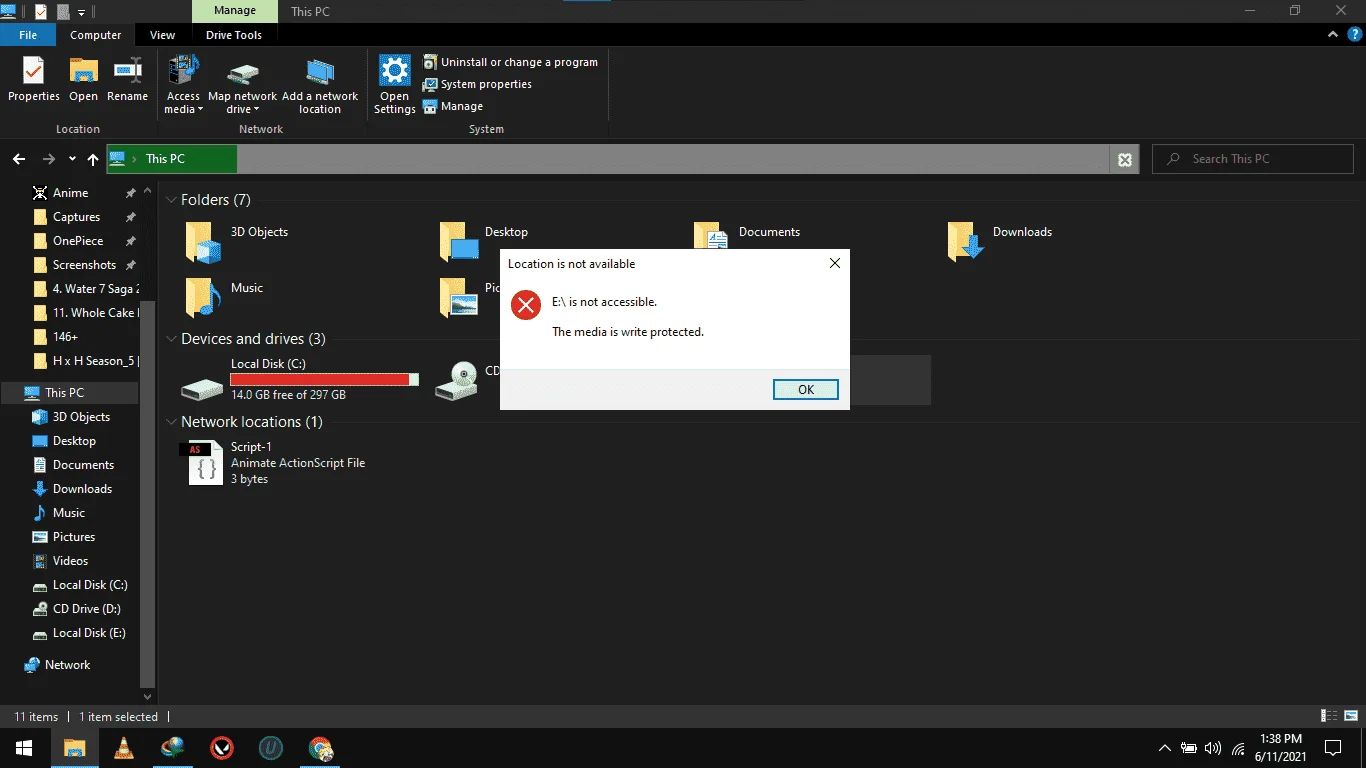Open the Map network drive dropdown

point(242,86)
